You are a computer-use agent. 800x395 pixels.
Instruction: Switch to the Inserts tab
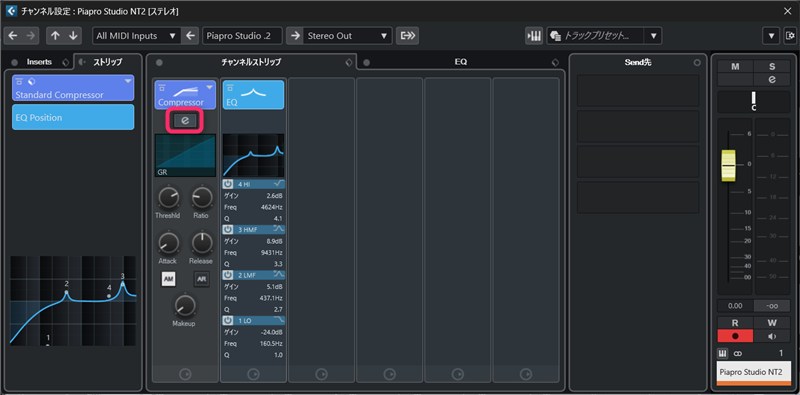pos(39,62)
